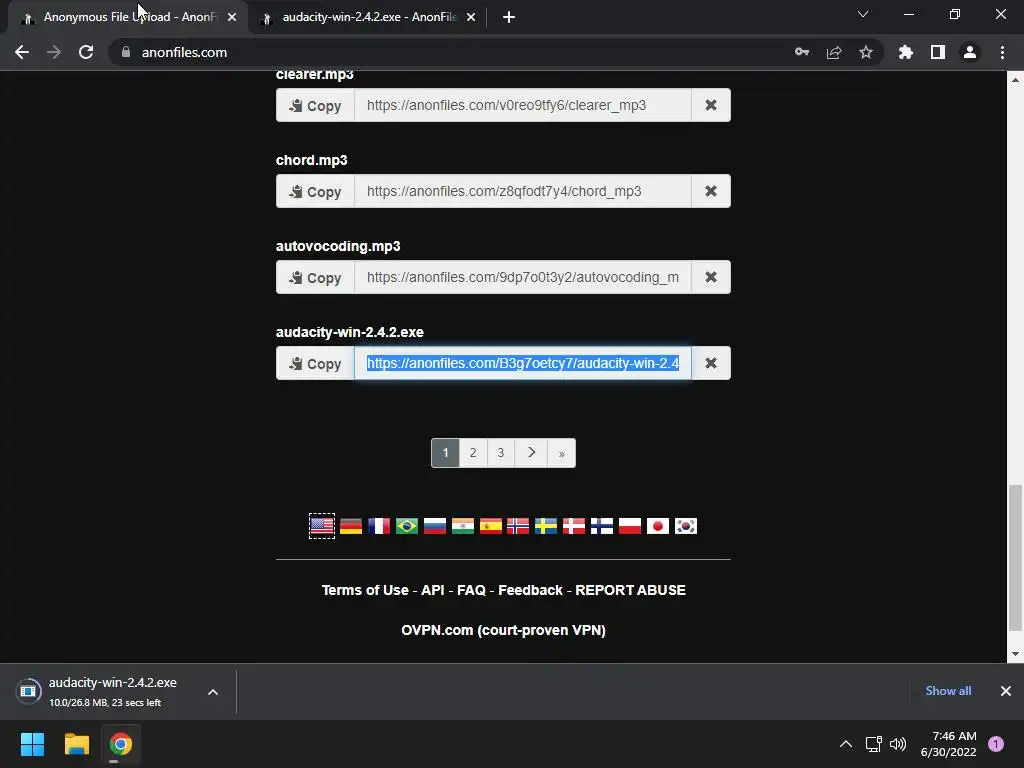Select the clearer_mp3 URL field

[x=523, y=105]
